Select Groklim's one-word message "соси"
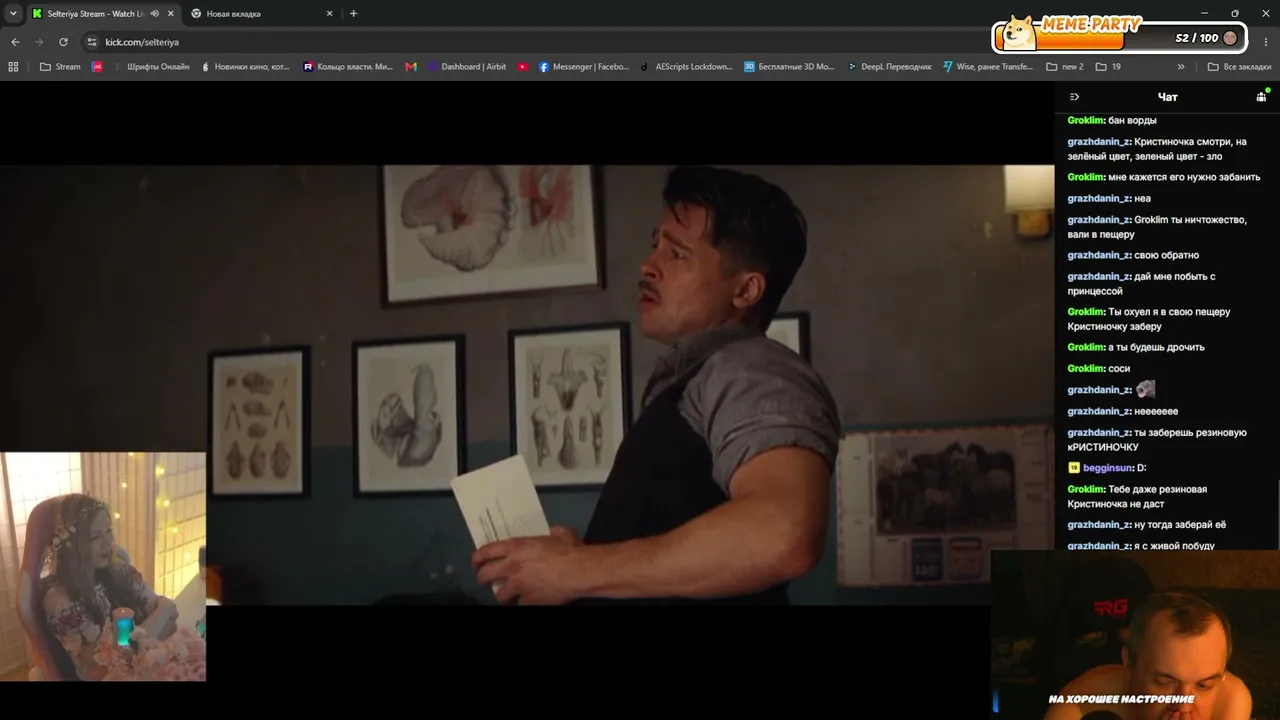The image size is (1280, 720). tap(1099, 368)
